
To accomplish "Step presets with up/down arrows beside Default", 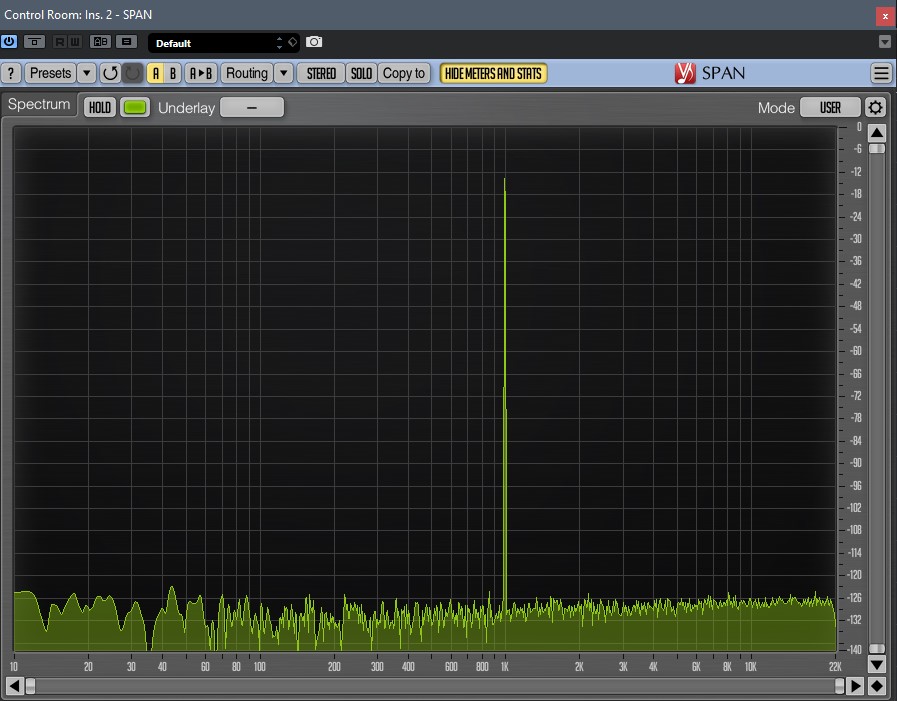I will pos(279,43).
